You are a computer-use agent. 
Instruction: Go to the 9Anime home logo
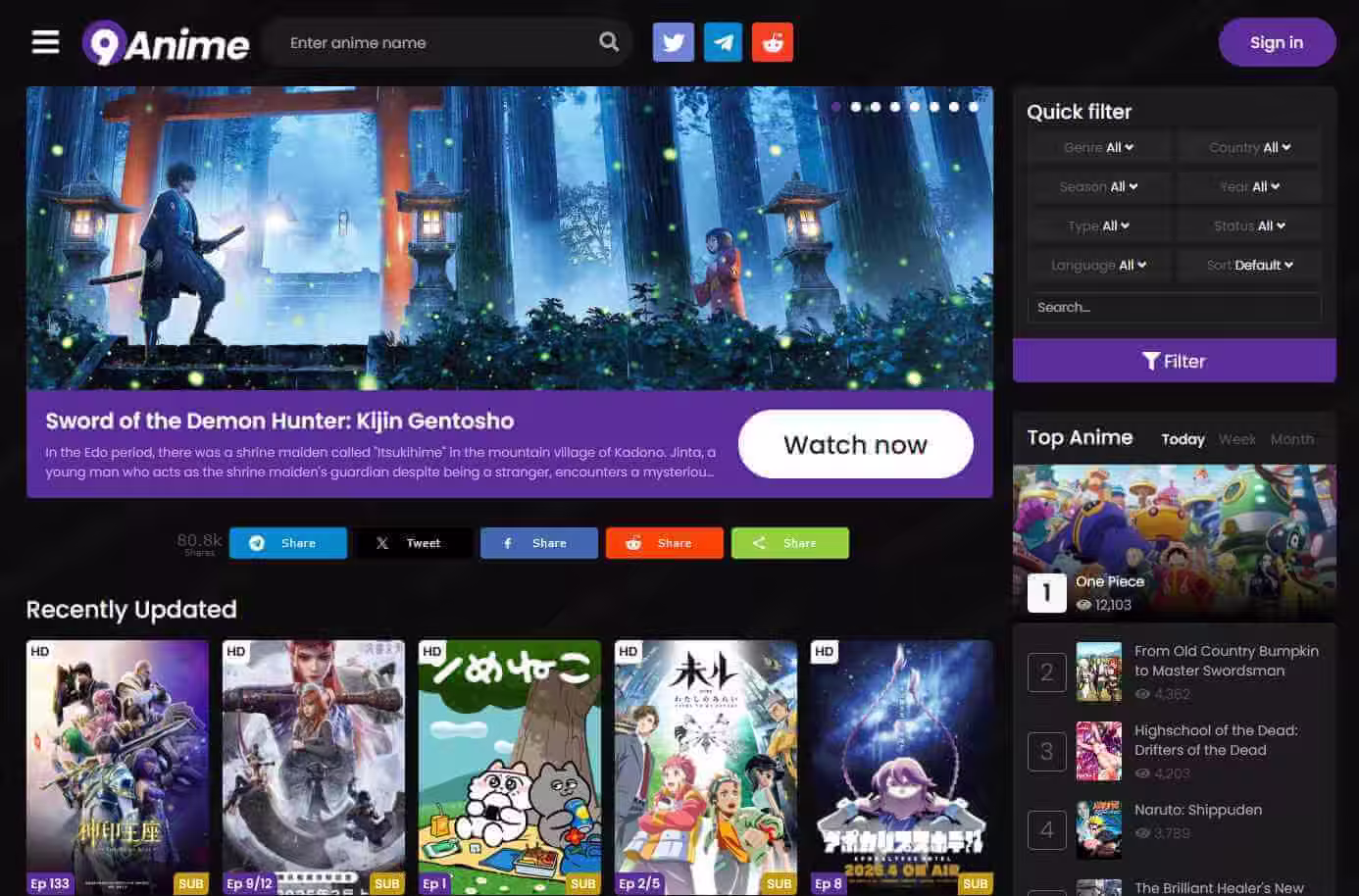[x=166, y=43]
